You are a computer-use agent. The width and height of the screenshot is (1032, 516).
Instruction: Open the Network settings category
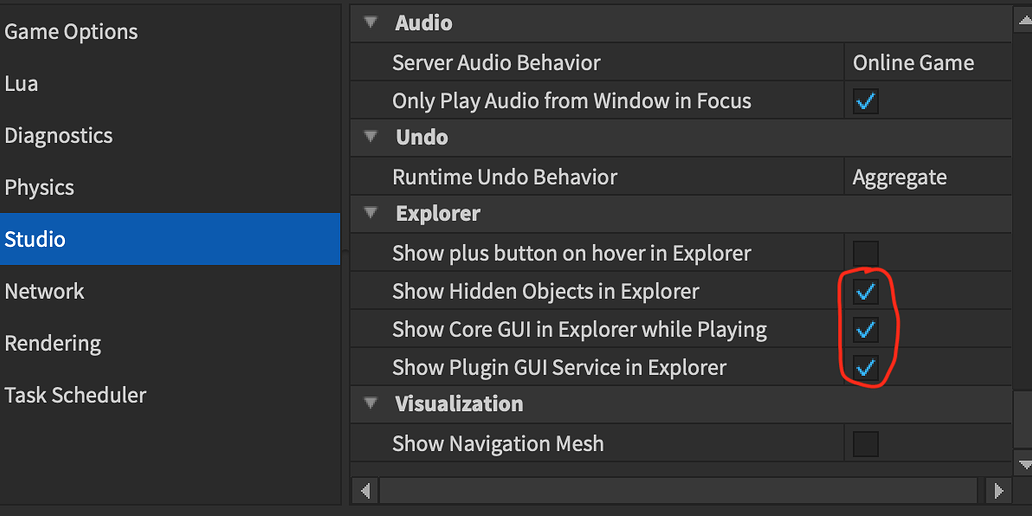(x=44, y=292)
